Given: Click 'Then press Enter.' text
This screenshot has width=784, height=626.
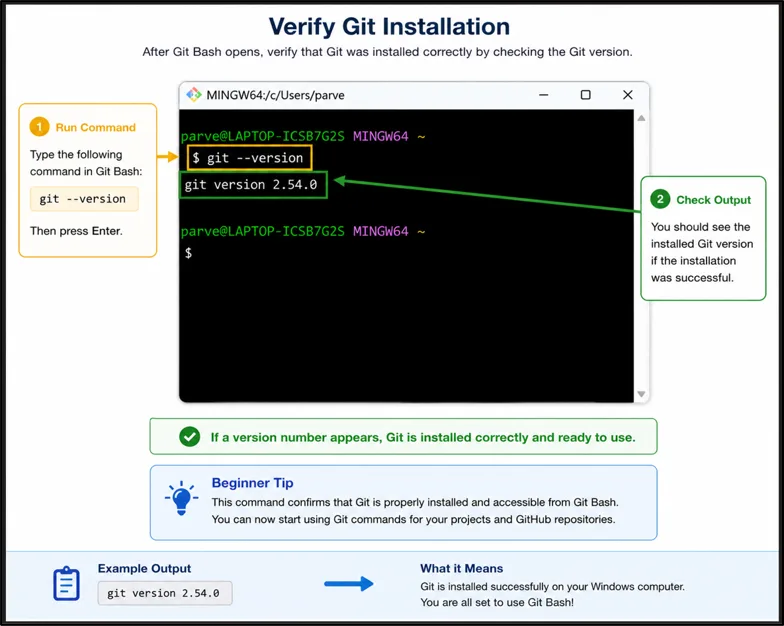Looking at the screenshot, I should [x=76, y=231].
